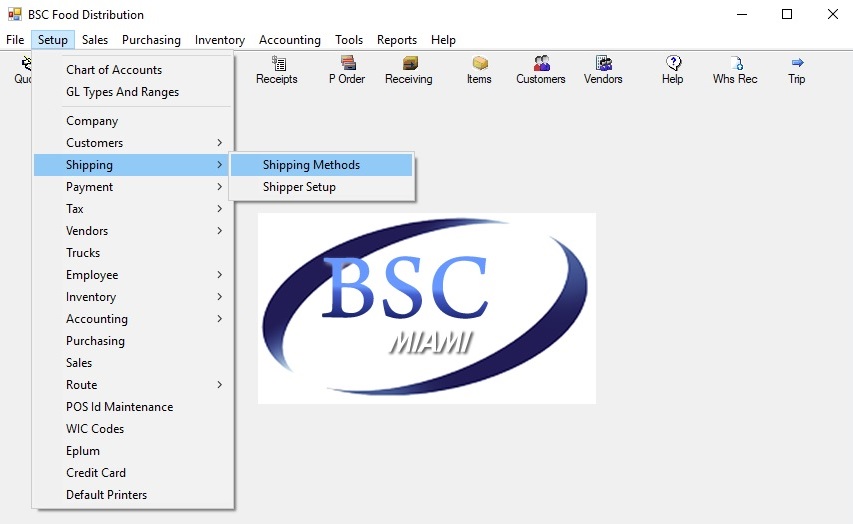Expand the Payment submenu
Screen dimensions: 853x524
[x=133, y=187]
